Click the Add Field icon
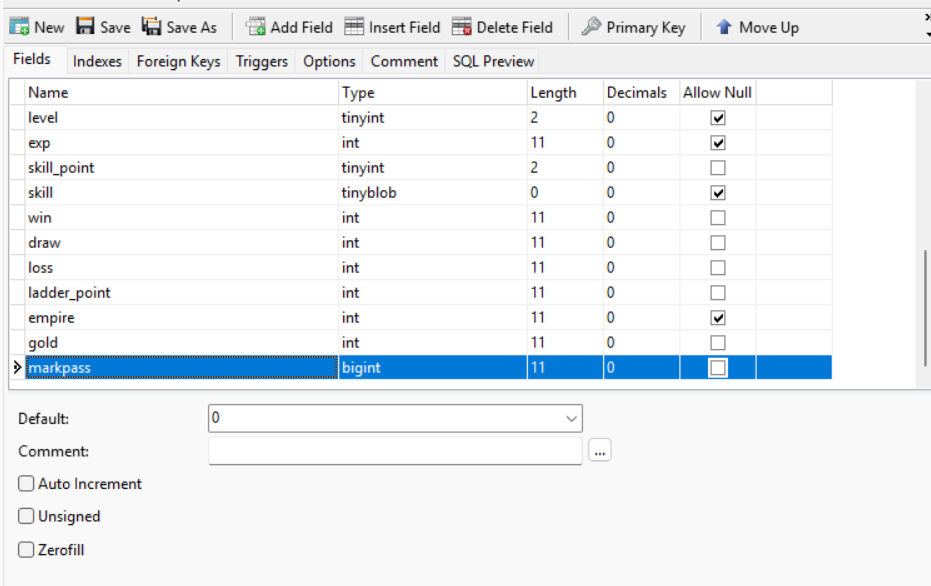 tap(256, 27)
